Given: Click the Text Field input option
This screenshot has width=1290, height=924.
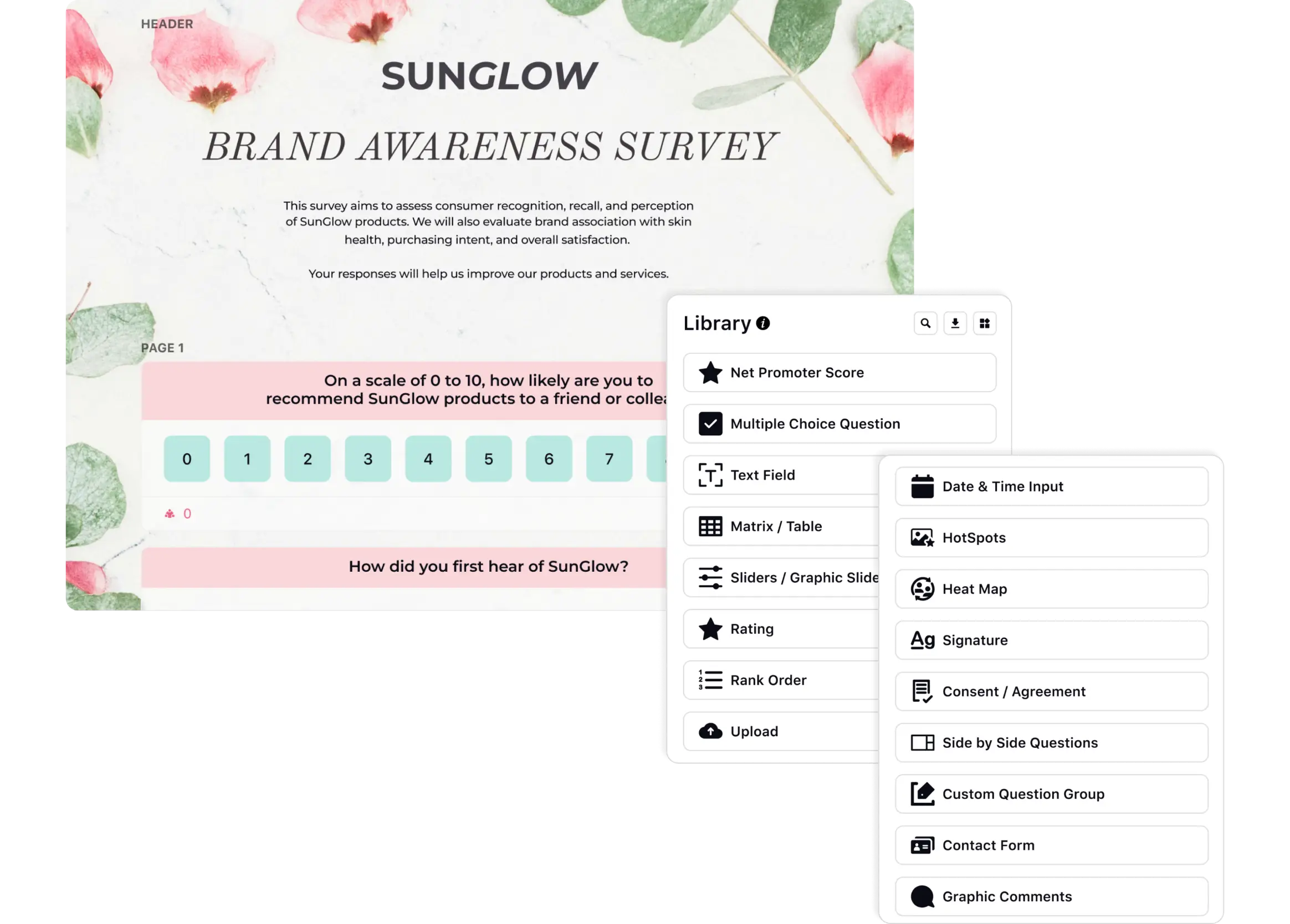Looking at the screenshot, I should [762, 474].
